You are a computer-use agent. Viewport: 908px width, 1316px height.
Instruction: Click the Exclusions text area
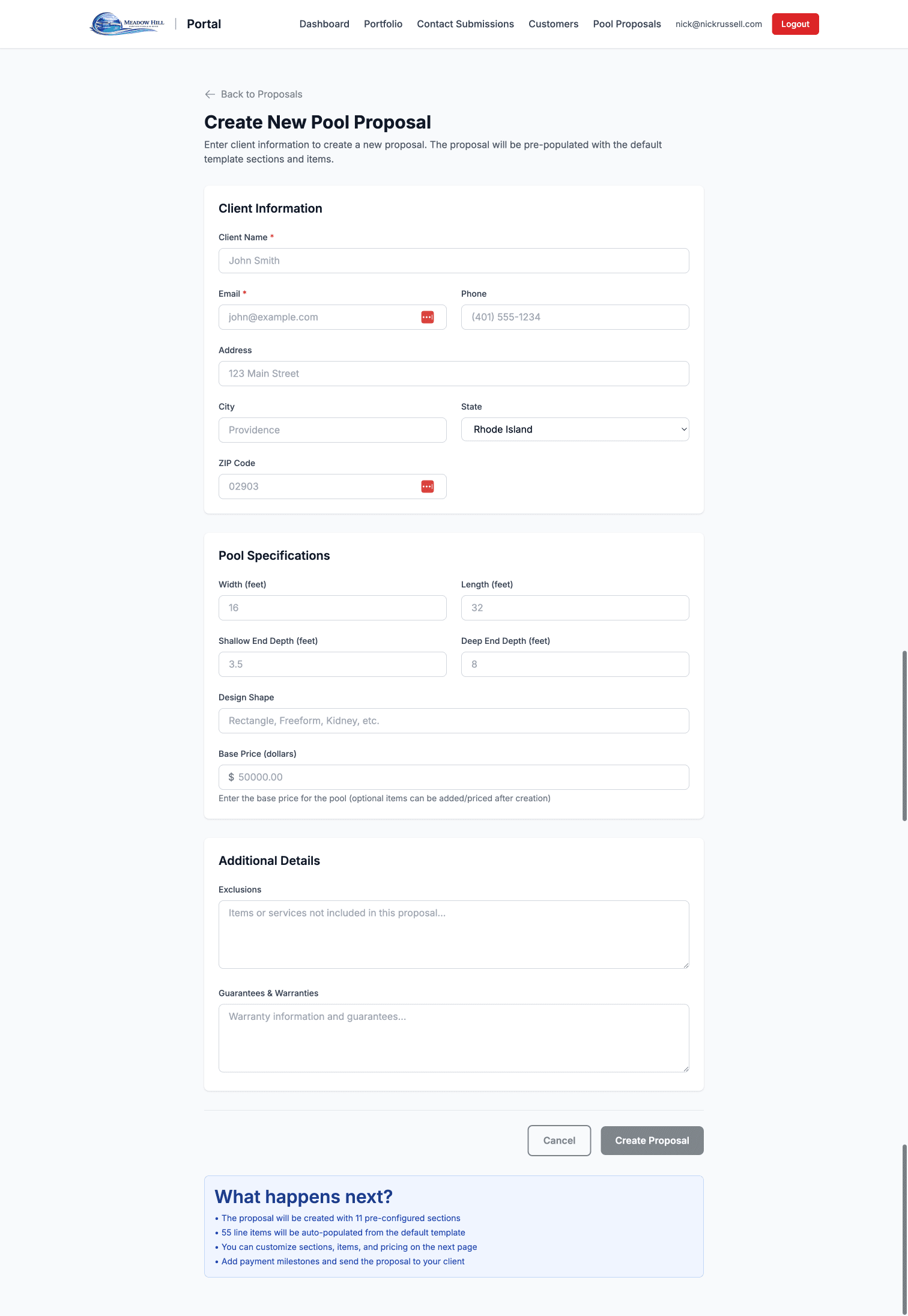(x=453, y=934)
